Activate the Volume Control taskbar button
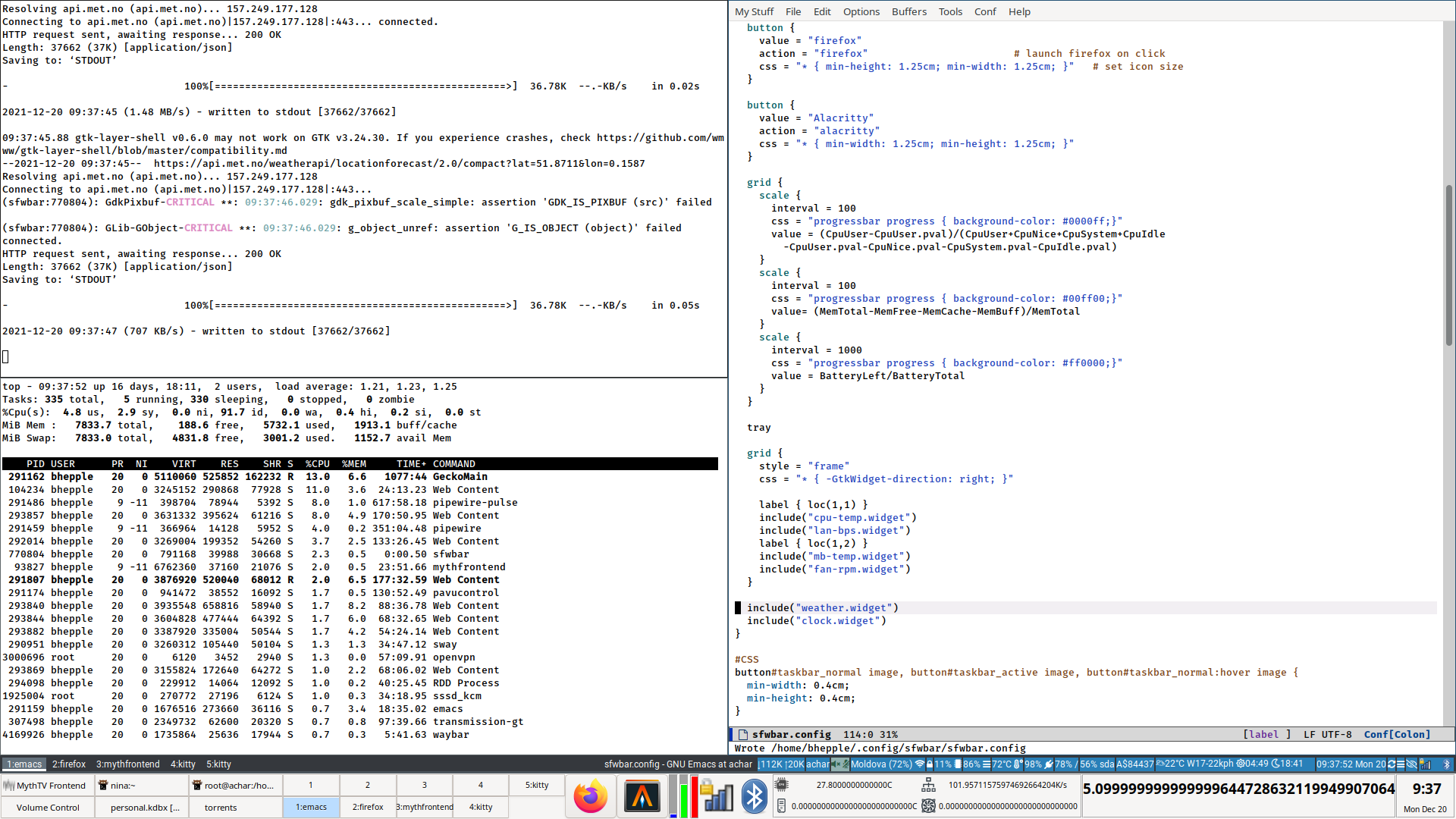 coord(48,807)
